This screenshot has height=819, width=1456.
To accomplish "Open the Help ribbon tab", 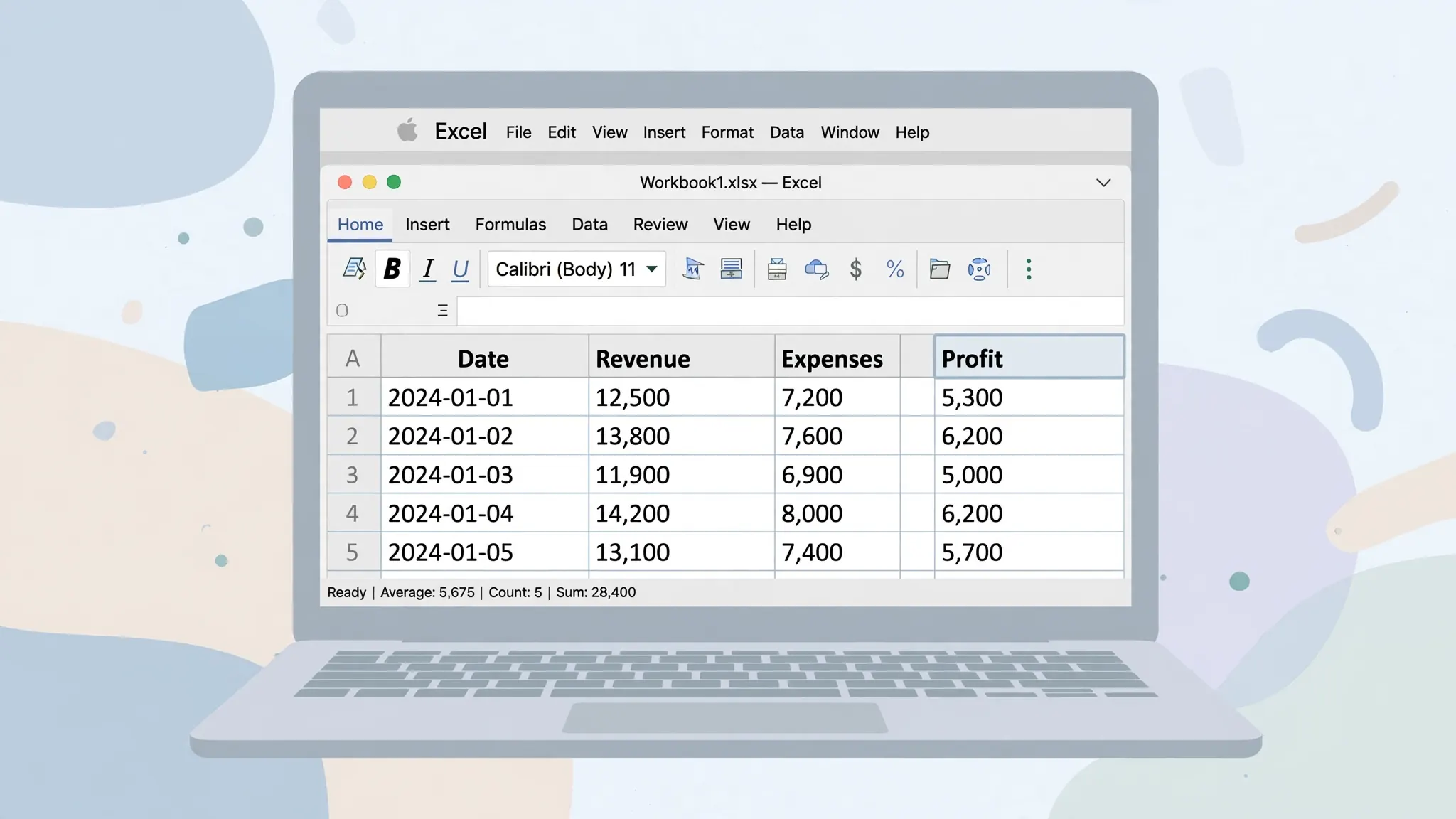I will click(793, 225).
